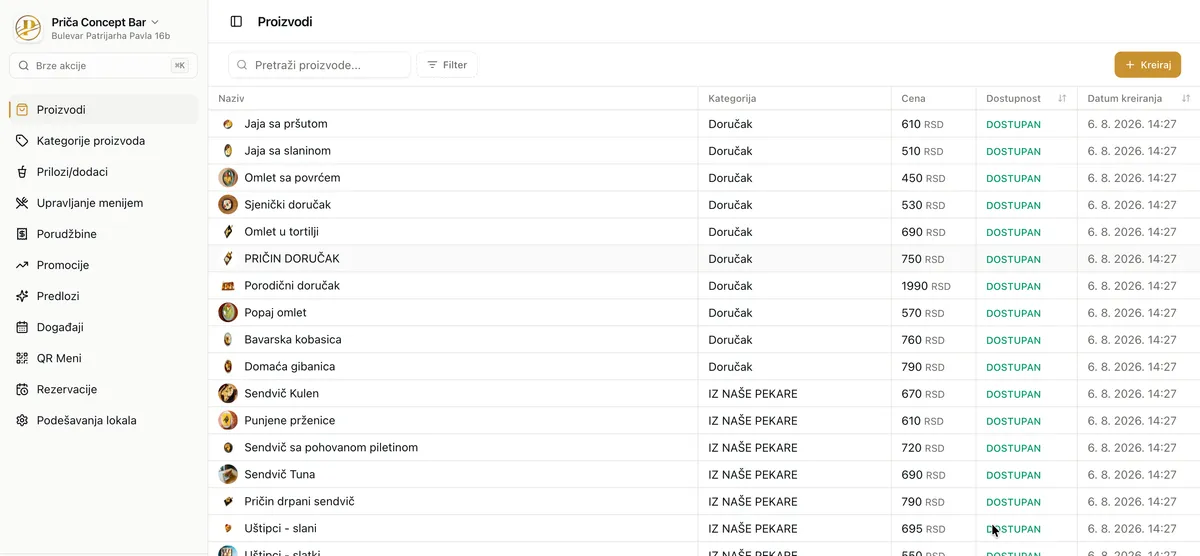The height and width of the screenshot is (556, 1200).
Task: Select the Omlet u tortilji product name
Action: pos(281,232)
